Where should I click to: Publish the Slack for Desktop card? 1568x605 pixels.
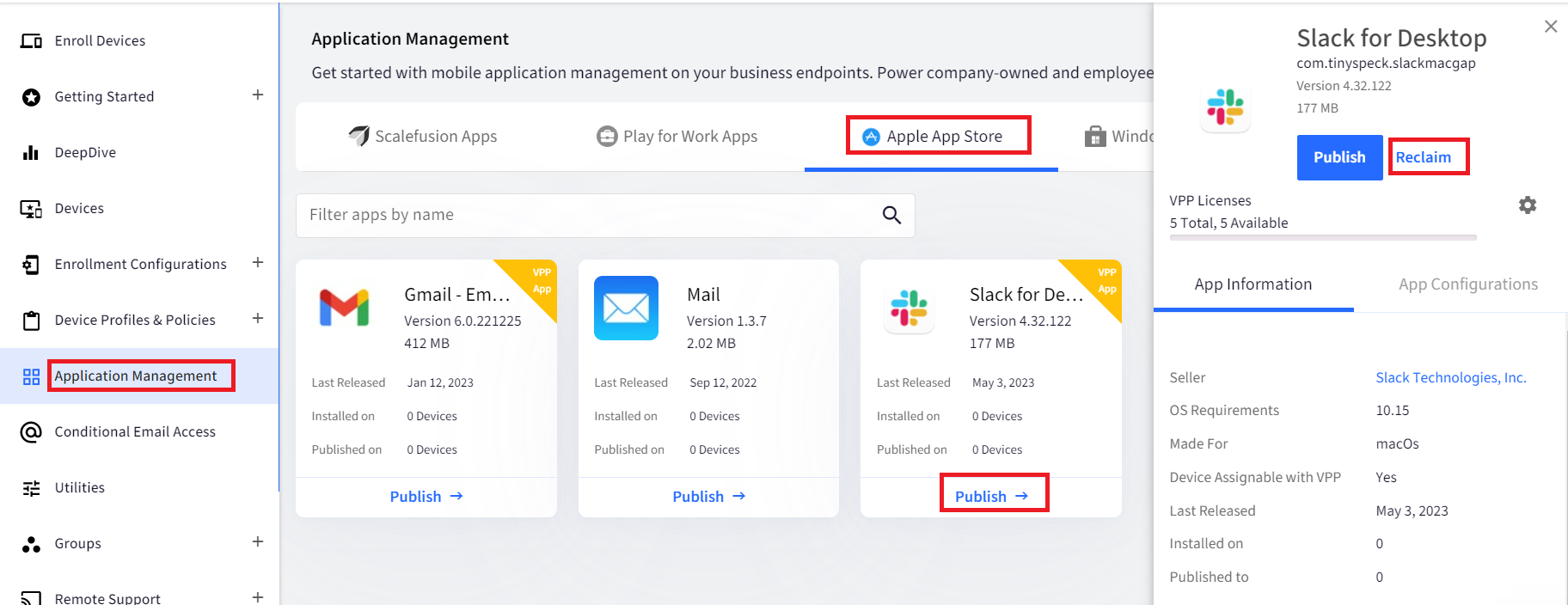point(991,497)
